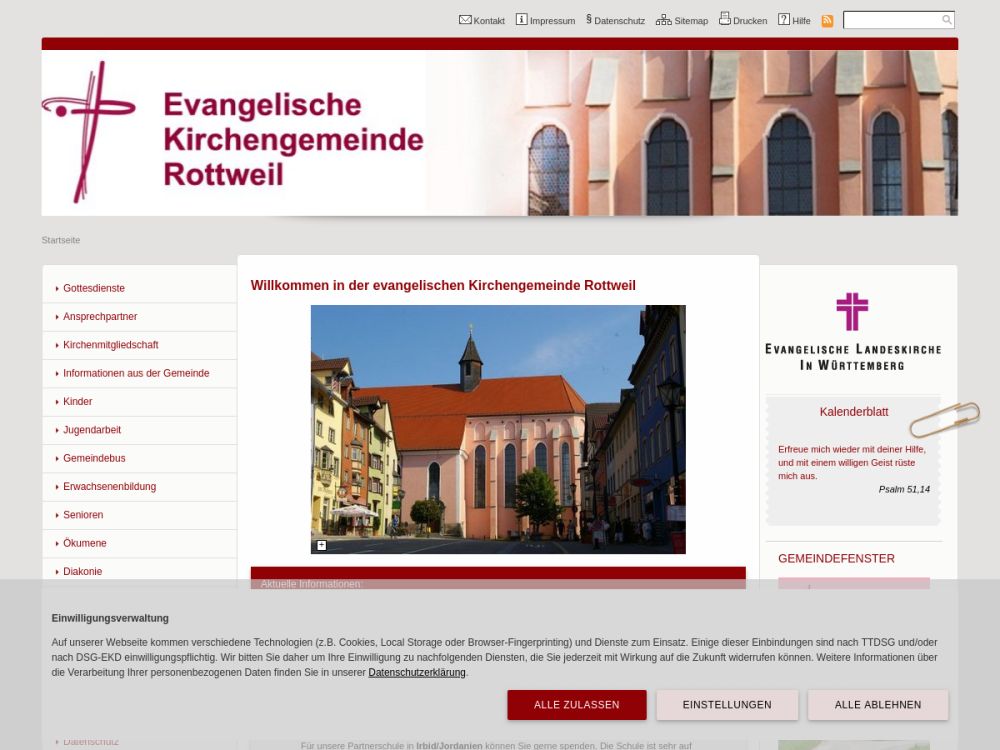Open the Sitemap tree icon

(663, 20)
